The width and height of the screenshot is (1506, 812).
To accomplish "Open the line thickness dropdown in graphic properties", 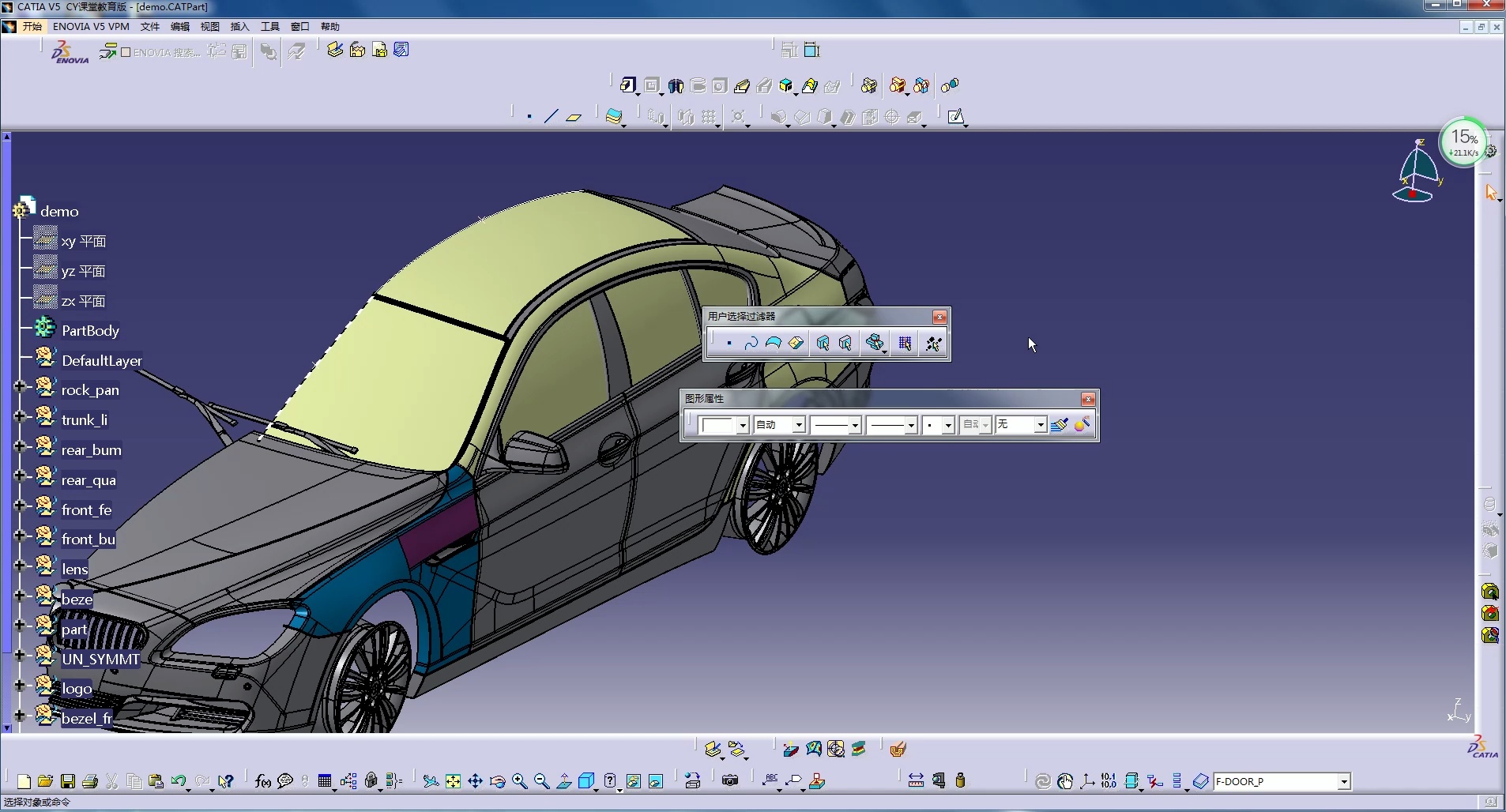I will pos(855,425).
